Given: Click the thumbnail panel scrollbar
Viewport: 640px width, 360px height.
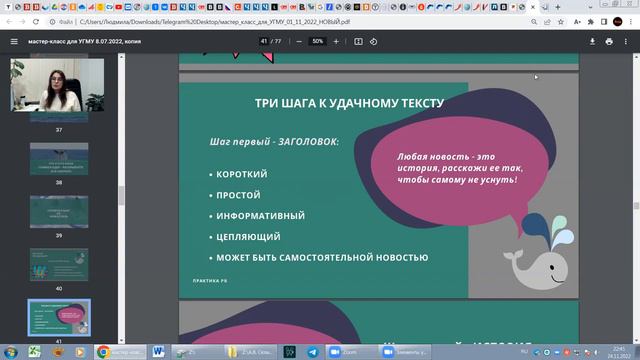Looking at the screenshot, I should (x=121, y=196).
